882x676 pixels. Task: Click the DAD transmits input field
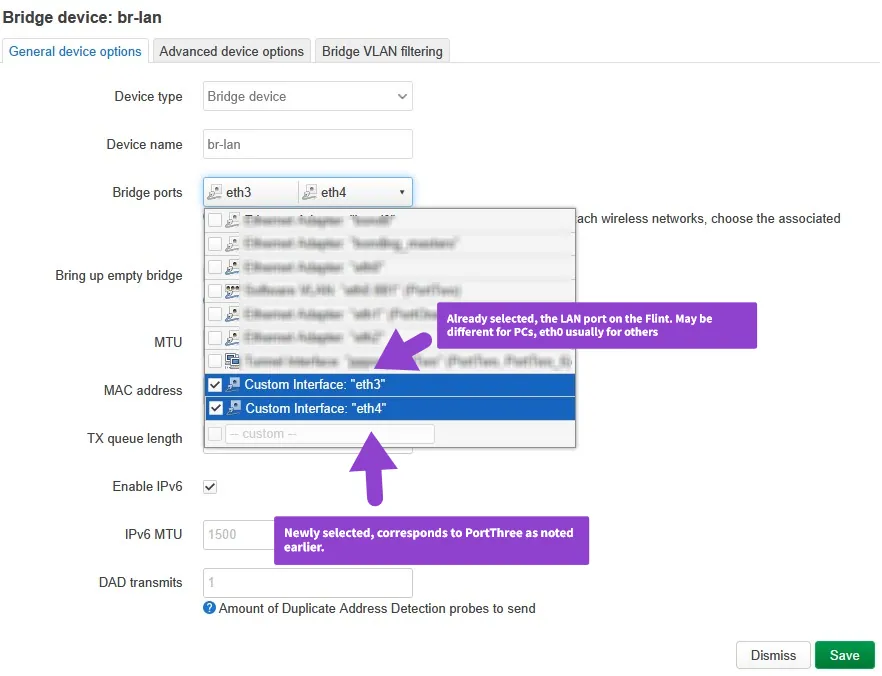click(x=308, y=583)
